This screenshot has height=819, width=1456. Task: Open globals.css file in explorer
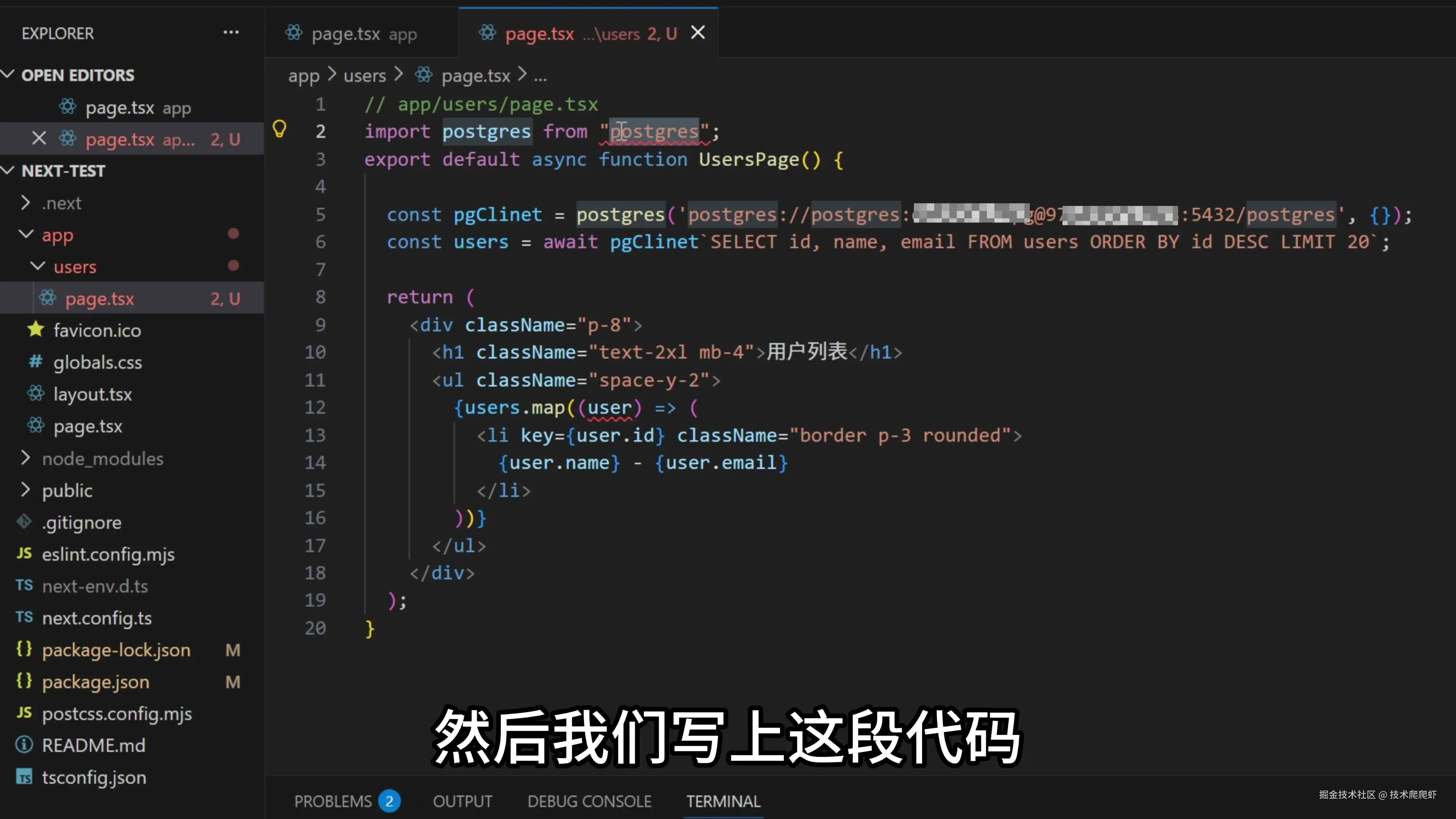coord(97,362)
